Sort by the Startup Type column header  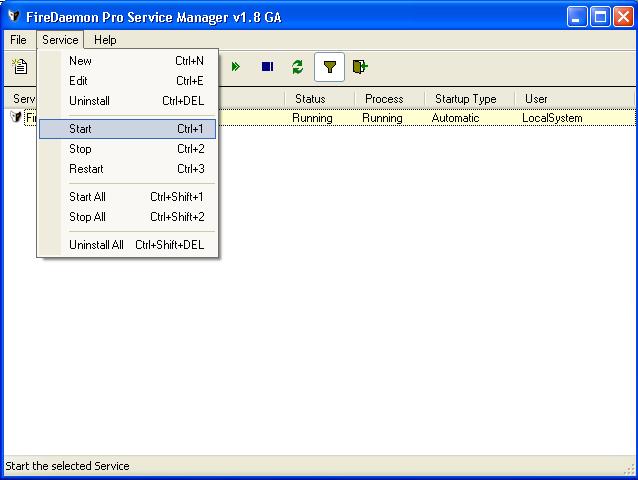[x=470, y=99]
